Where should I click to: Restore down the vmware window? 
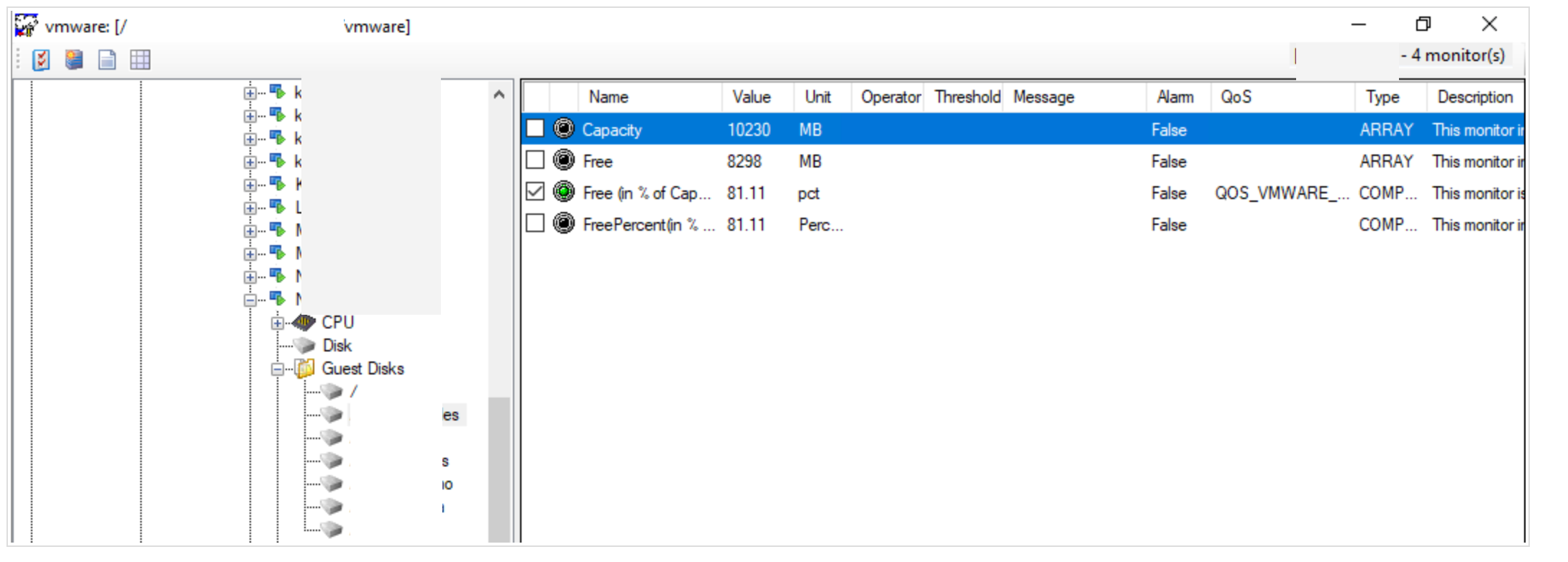(1423, 24)
